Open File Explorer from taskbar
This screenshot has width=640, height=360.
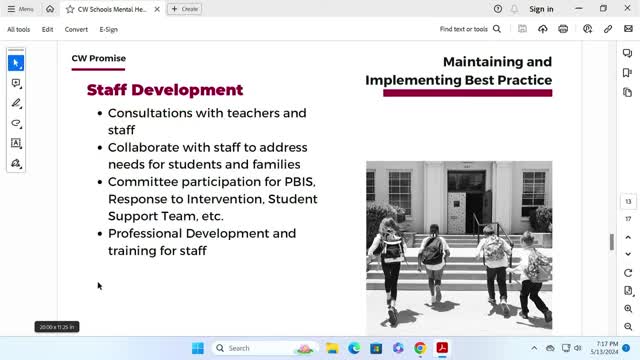click(332, 348)
